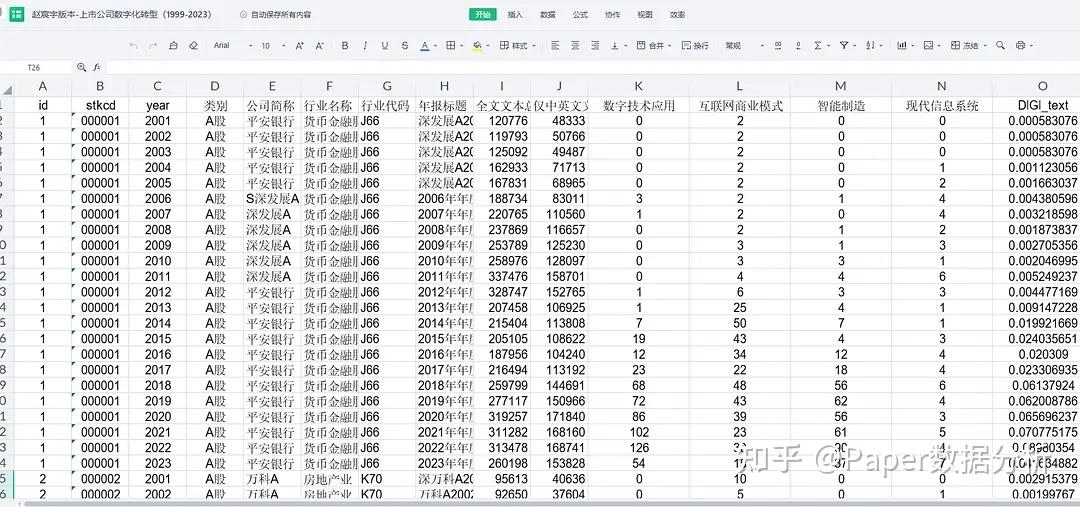Image resolution: width=1080 pixels, height=507 pixels.
Task: Toggle bold formatting in the toolbar
Action: (x=345, y=45)
